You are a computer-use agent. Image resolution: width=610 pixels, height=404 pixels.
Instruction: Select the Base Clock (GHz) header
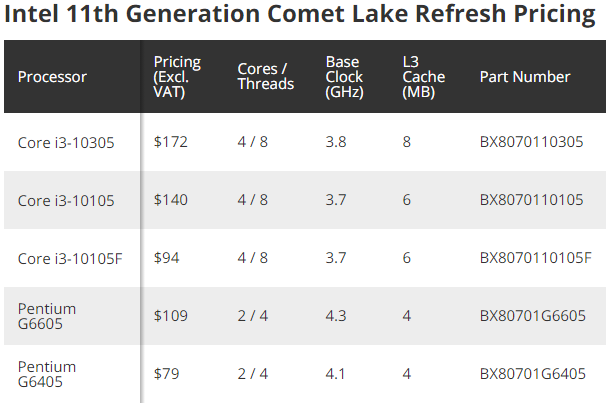point(346,77)
